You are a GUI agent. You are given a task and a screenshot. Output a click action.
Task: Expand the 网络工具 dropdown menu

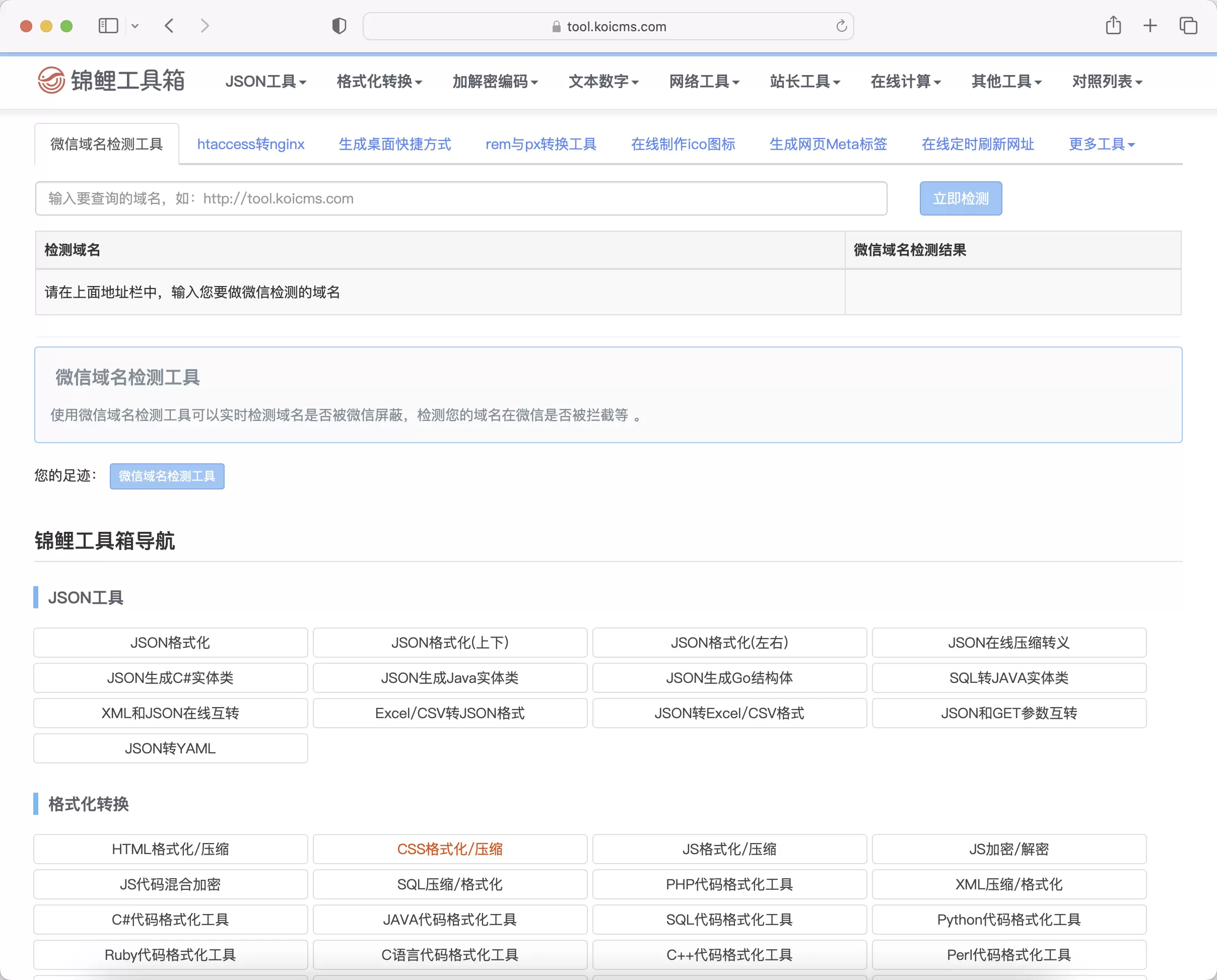[x=704, y=82]
